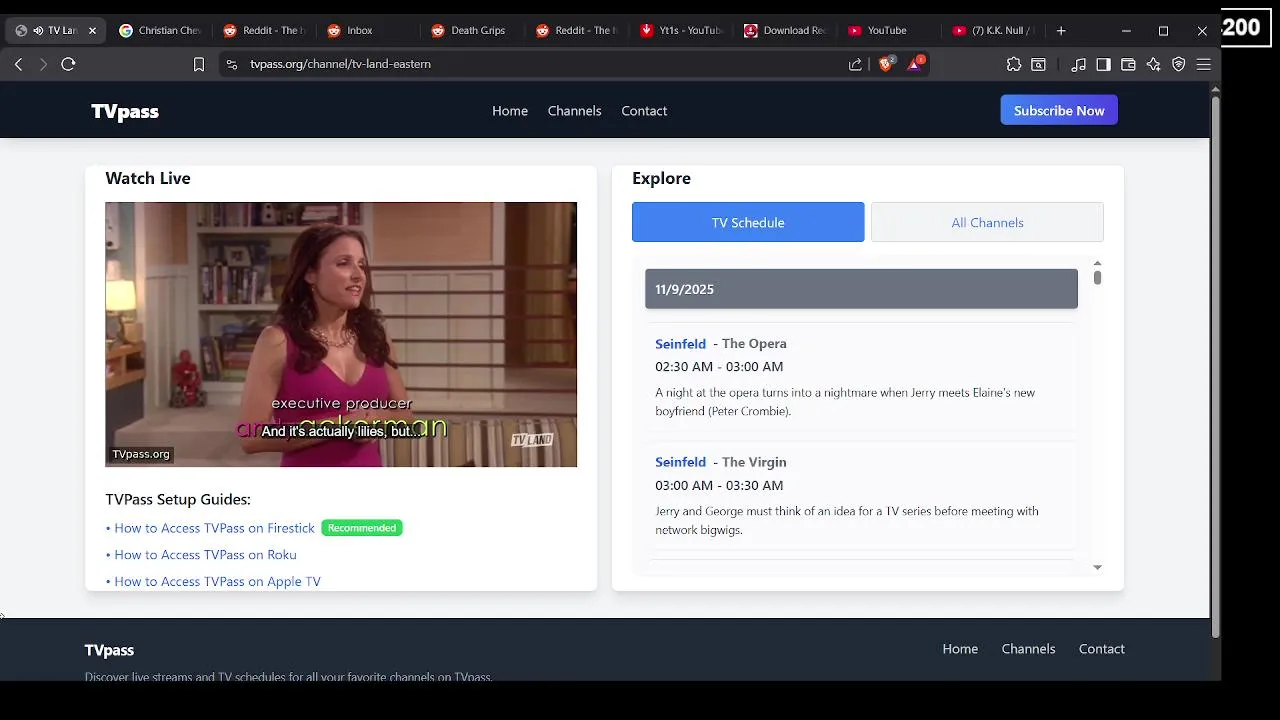Select the All Channels tab

click(987, 222)
